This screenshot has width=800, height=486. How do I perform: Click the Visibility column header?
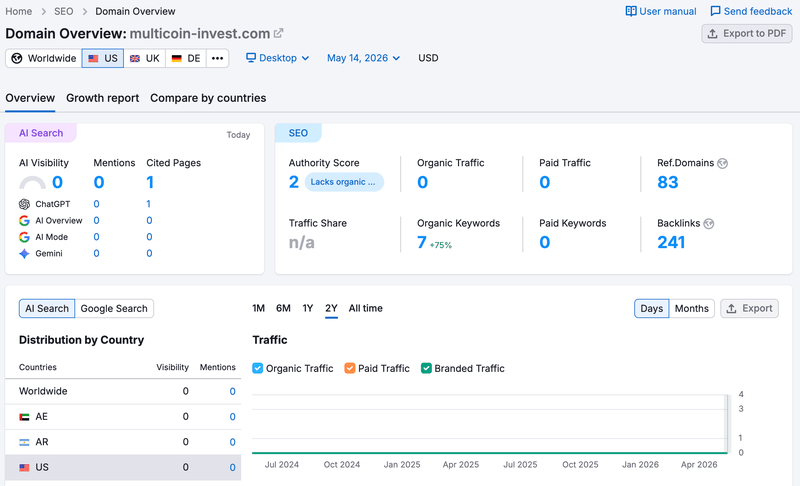click(x=172, y=367)
